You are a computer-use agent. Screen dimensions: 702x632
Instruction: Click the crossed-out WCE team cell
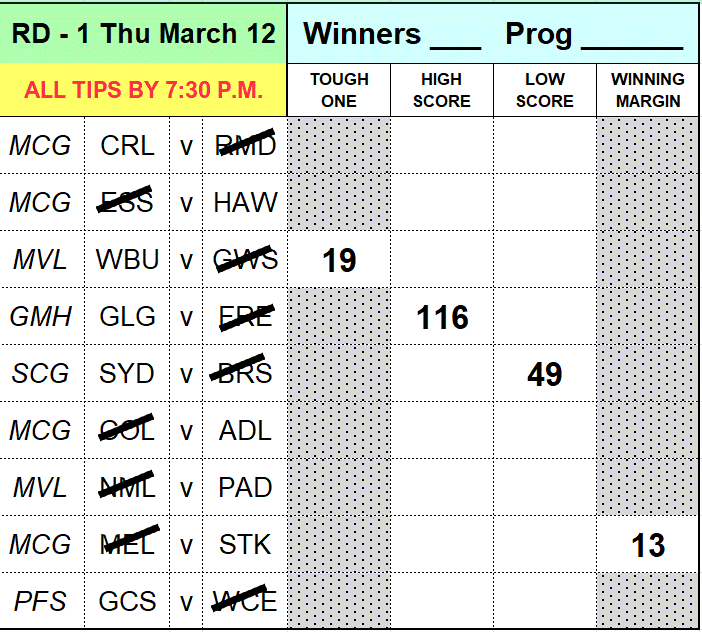[x=245, y=602]
